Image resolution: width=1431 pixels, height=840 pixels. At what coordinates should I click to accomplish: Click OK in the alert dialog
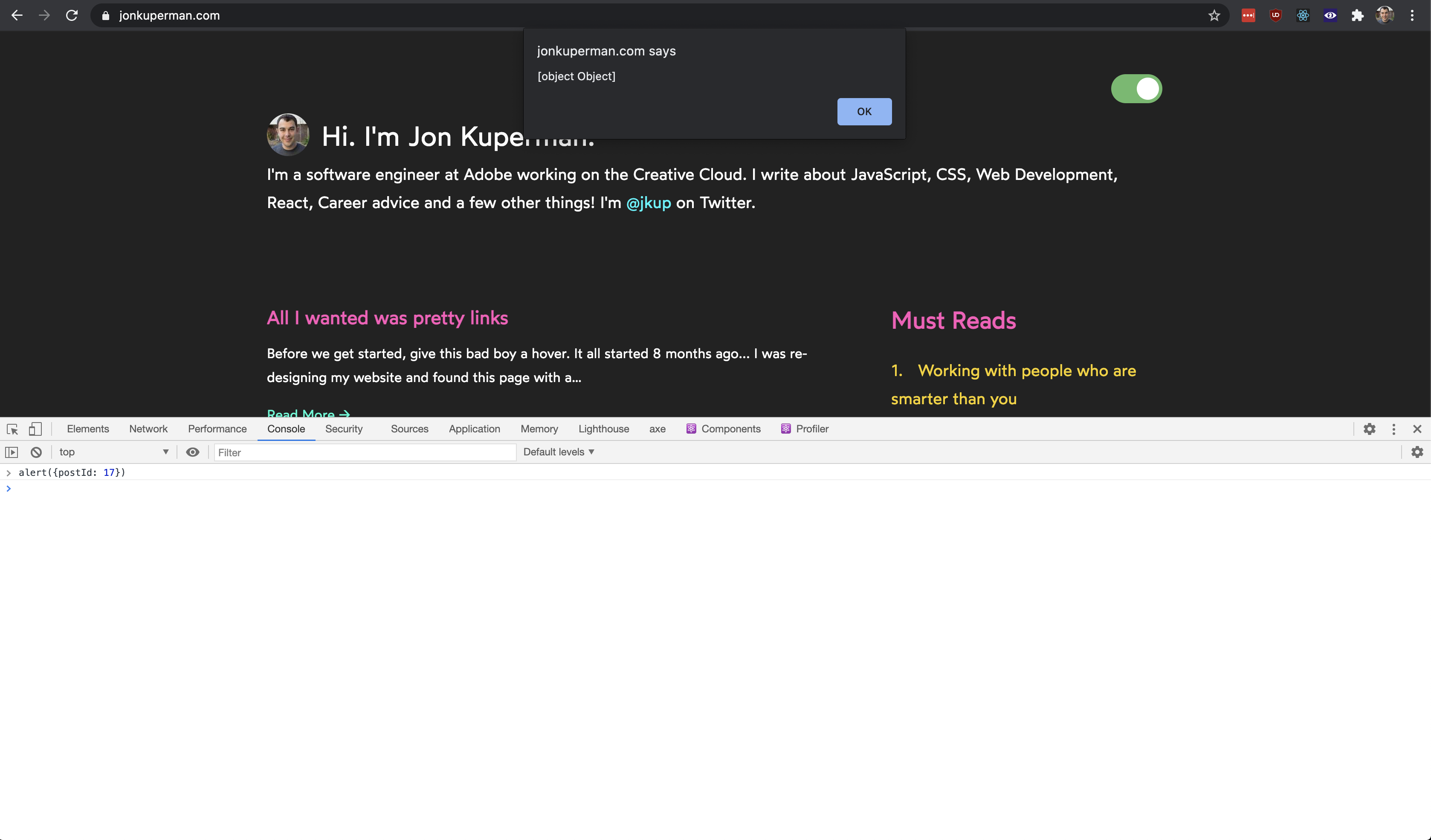[864, 111]
